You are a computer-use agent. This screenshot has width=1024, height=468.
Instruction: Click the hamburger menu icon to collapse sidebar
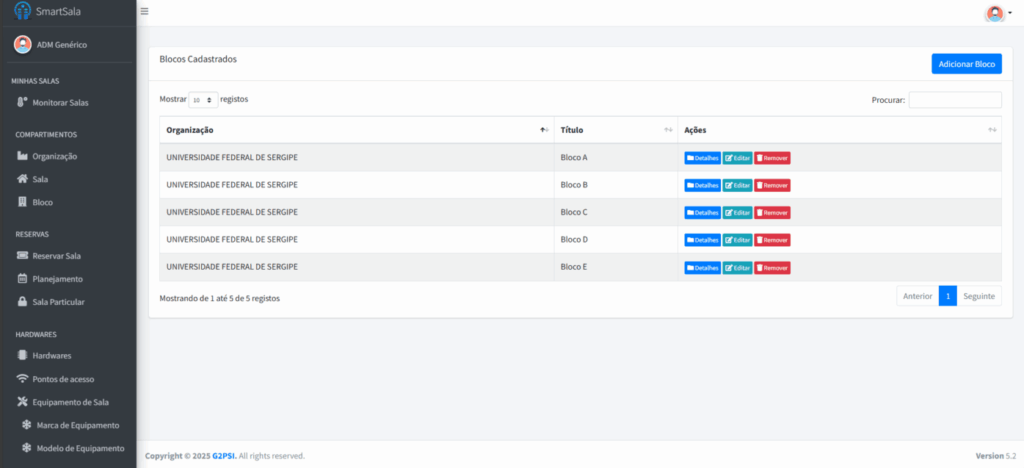pos(145,12)
